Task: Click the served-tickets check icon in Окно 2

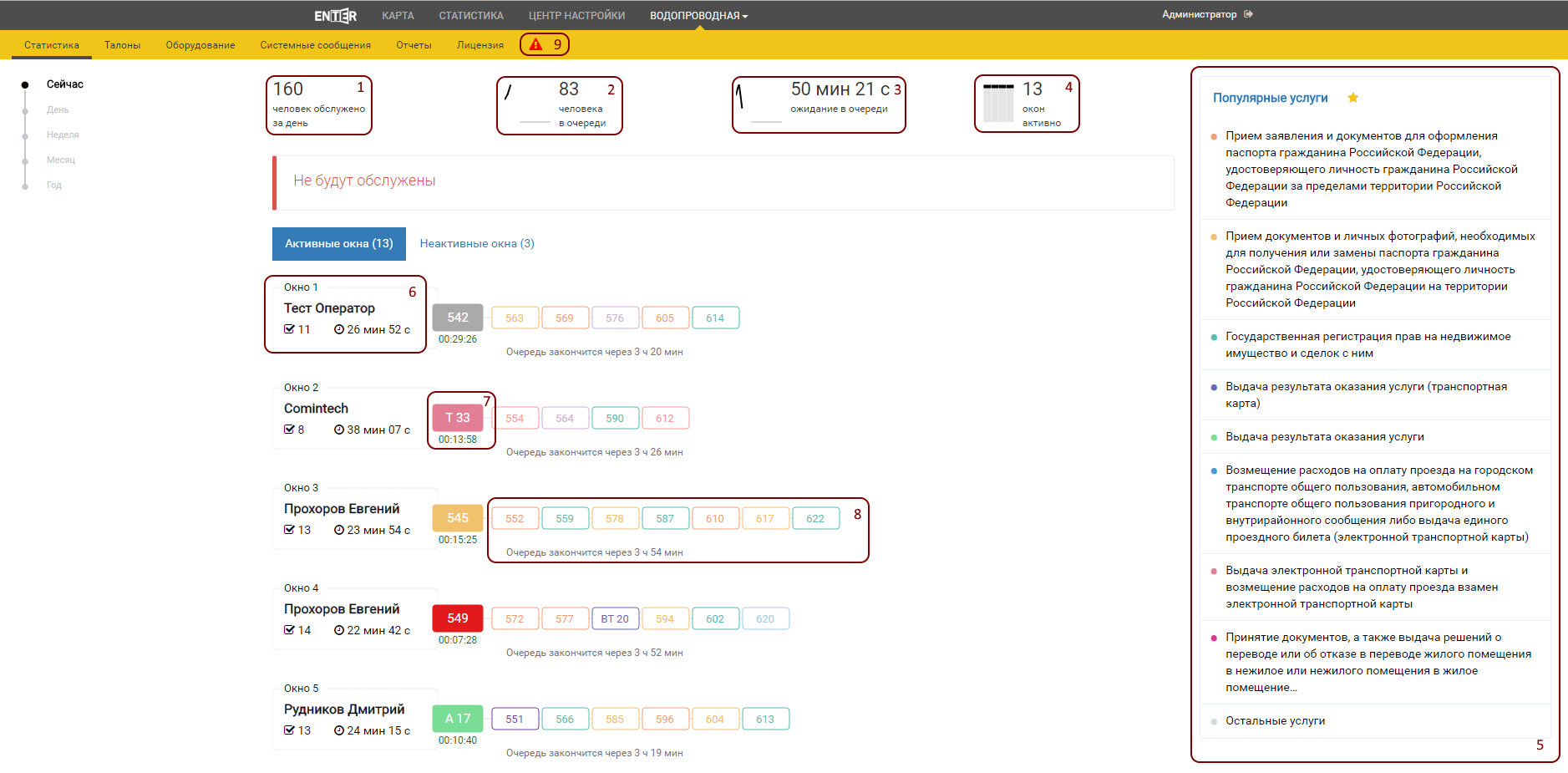Action: point(289,430)
